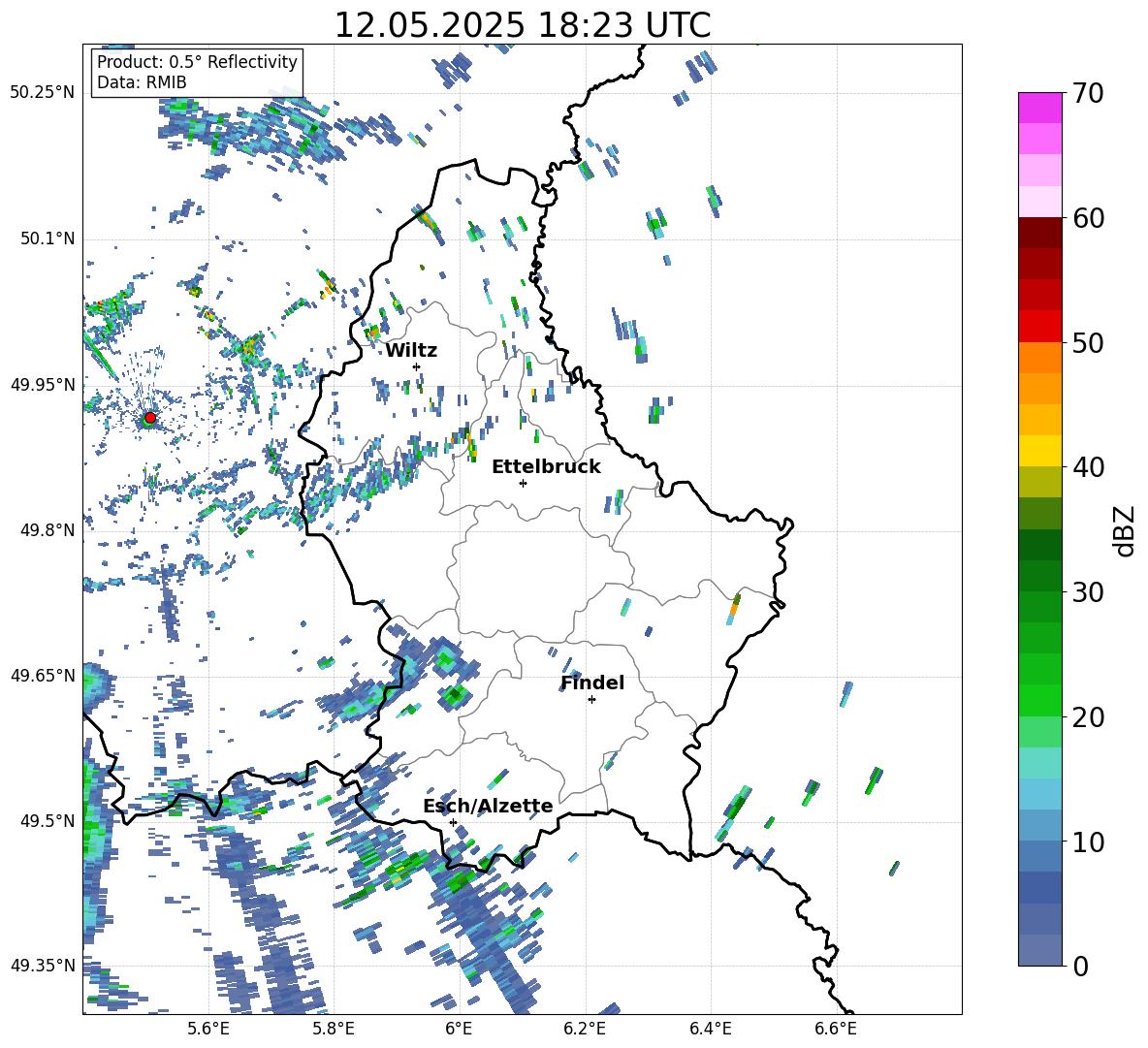Image resolution: width=1148 pixels, height=1048 pixels.
Task: Click the 40 tick on the colorbar
Action: tap(1088, 467)
